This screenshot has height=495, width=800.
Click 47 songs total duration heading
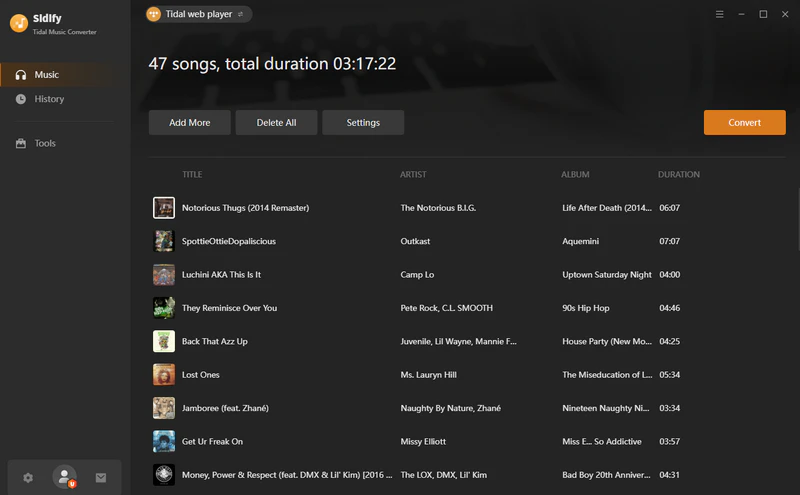(x=272, y=64)
